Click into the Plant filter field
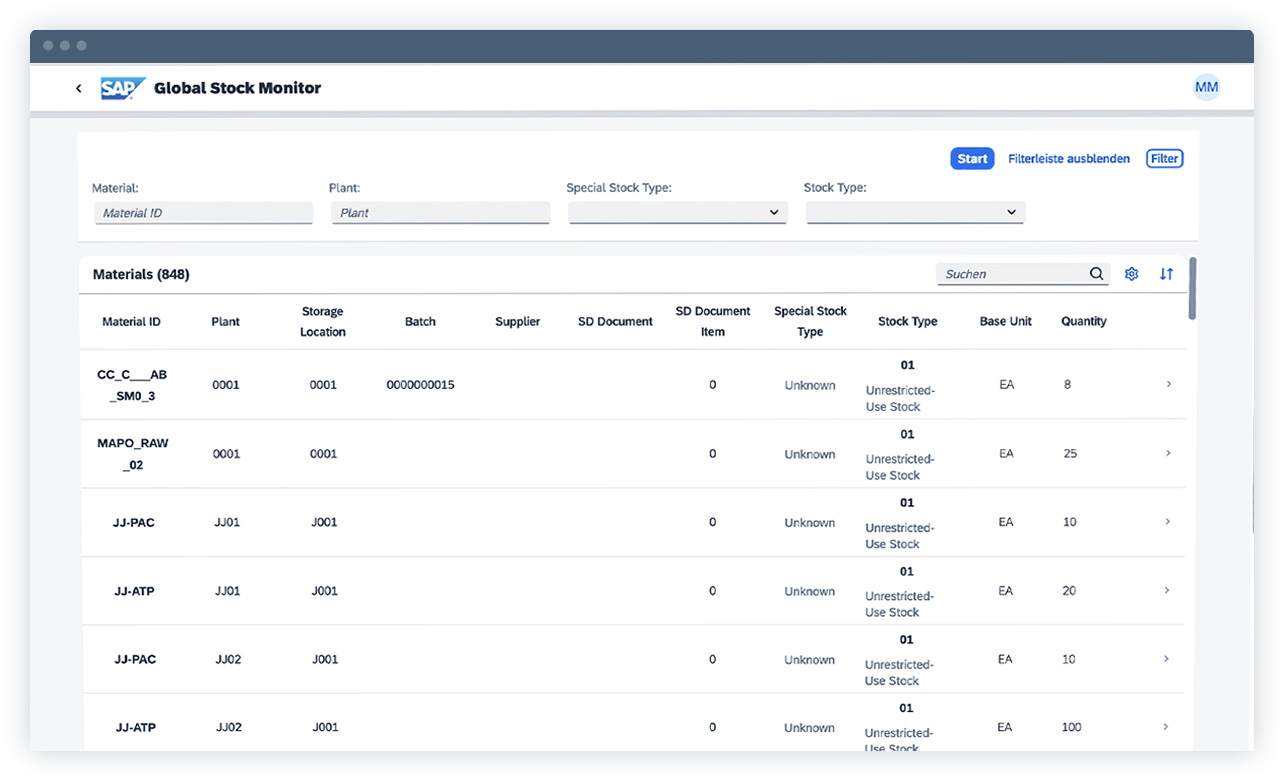 pyautogui.click(x=440, y=212)
